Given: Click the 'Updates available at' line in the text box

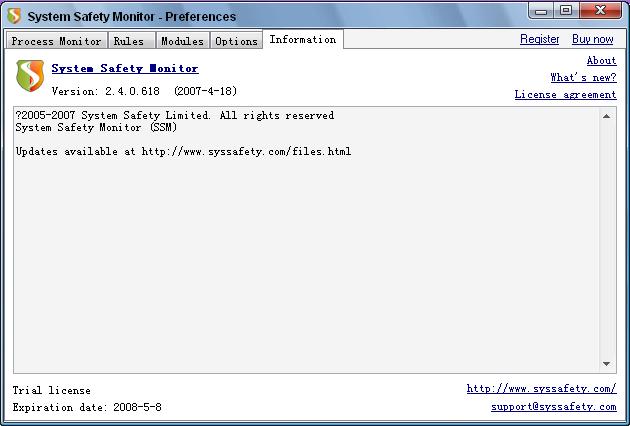Looking at the screenshot, I should 183,152.
